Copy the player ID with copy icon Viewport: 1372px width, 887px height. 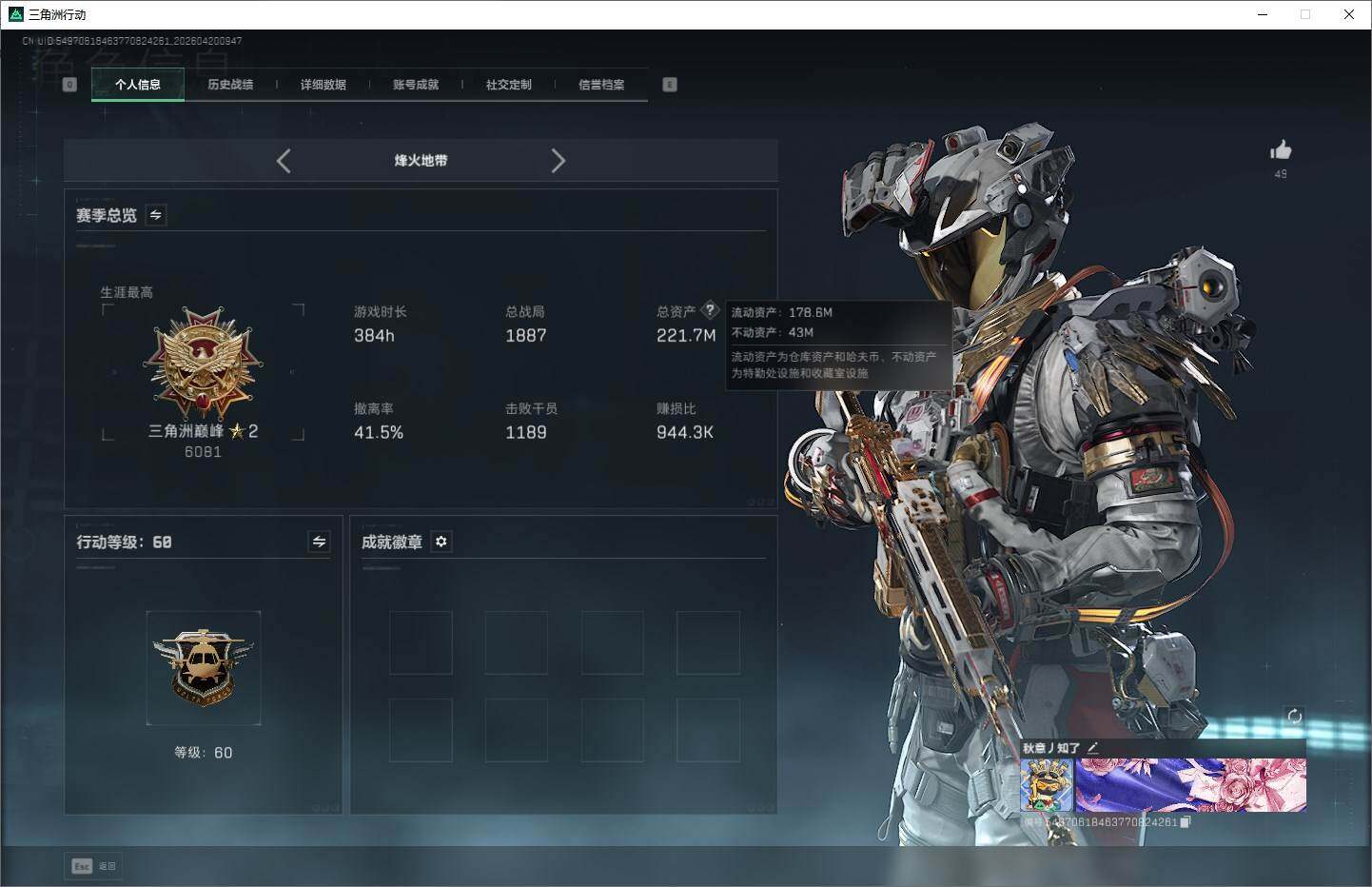[x=1185, y=822]
